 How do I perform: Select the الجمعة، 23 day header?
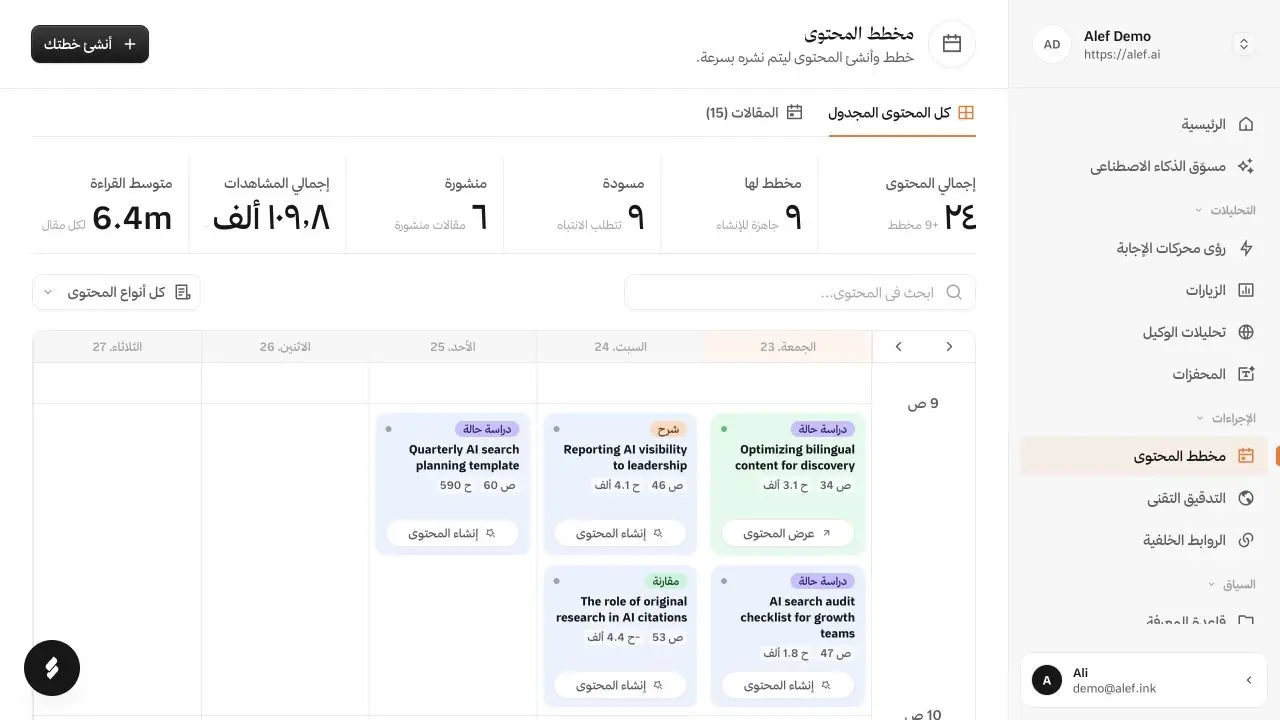pyautogui.click(x=787, y=346)
